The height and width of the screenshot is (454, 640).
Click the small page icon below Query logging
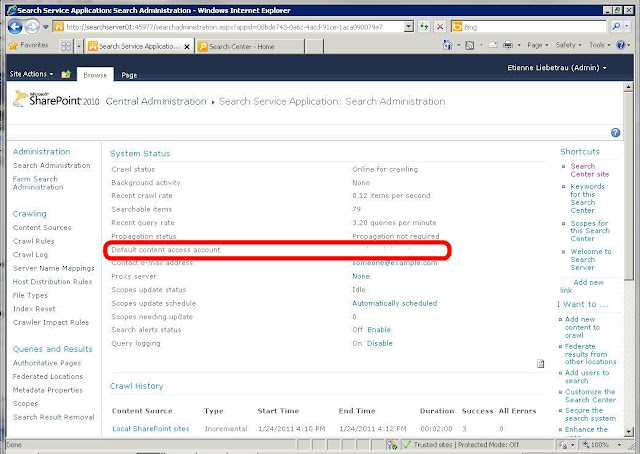tap(540, 364)
